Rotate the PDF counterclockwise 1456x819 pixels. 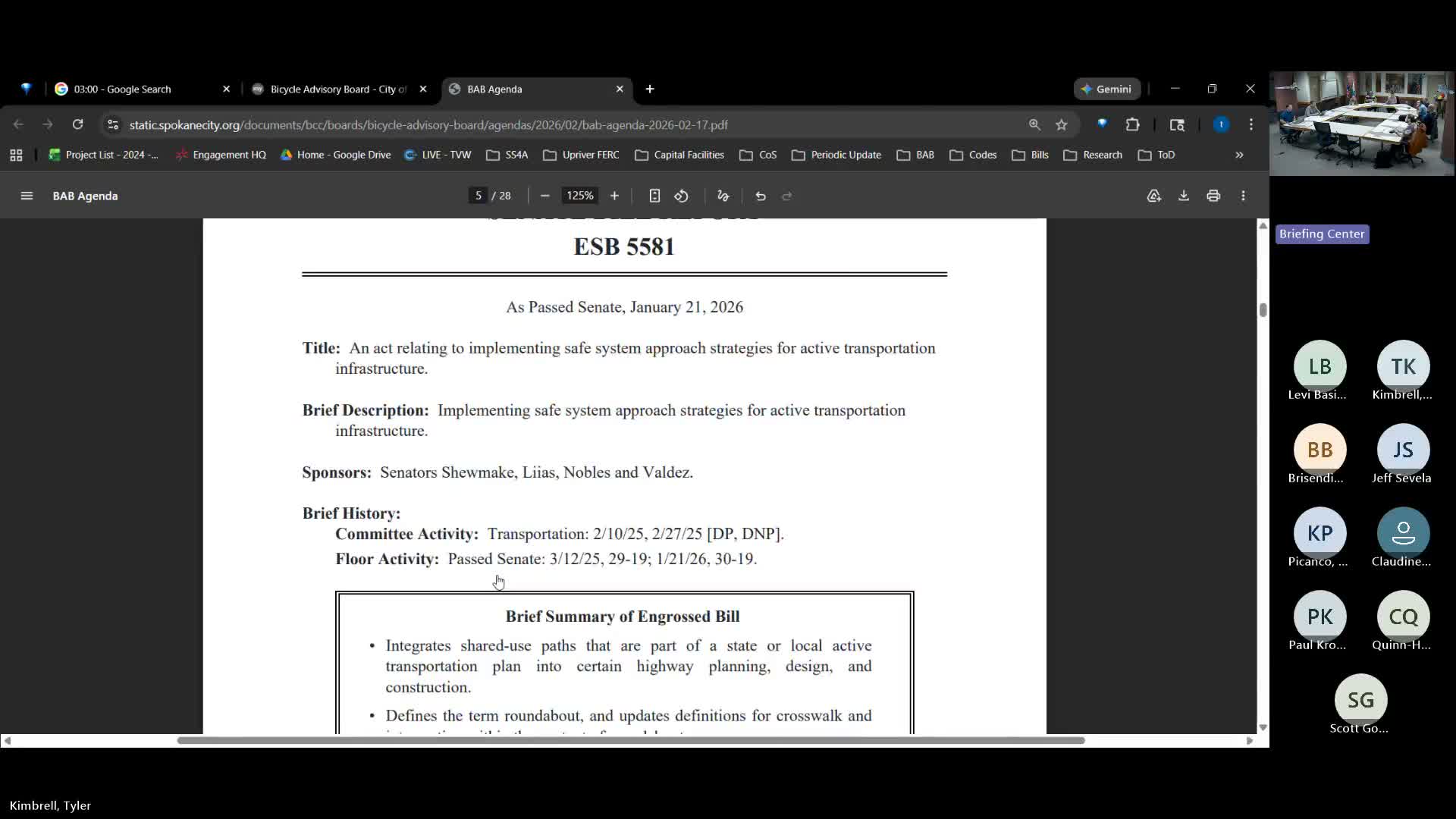pyautogui.click(x=681, y=196)
